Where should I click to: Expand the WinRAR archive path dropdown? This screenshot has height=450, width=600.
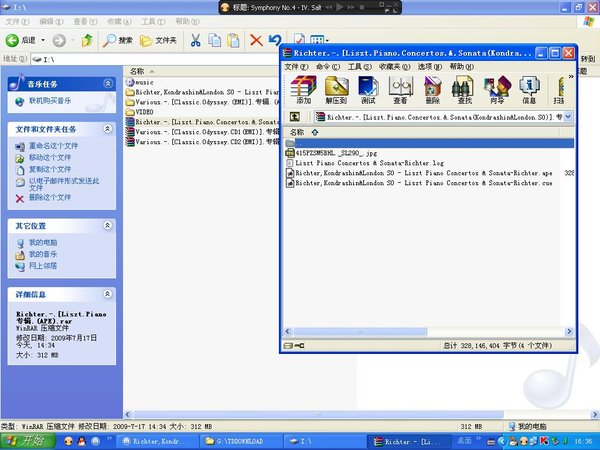[x=569, y=117]
